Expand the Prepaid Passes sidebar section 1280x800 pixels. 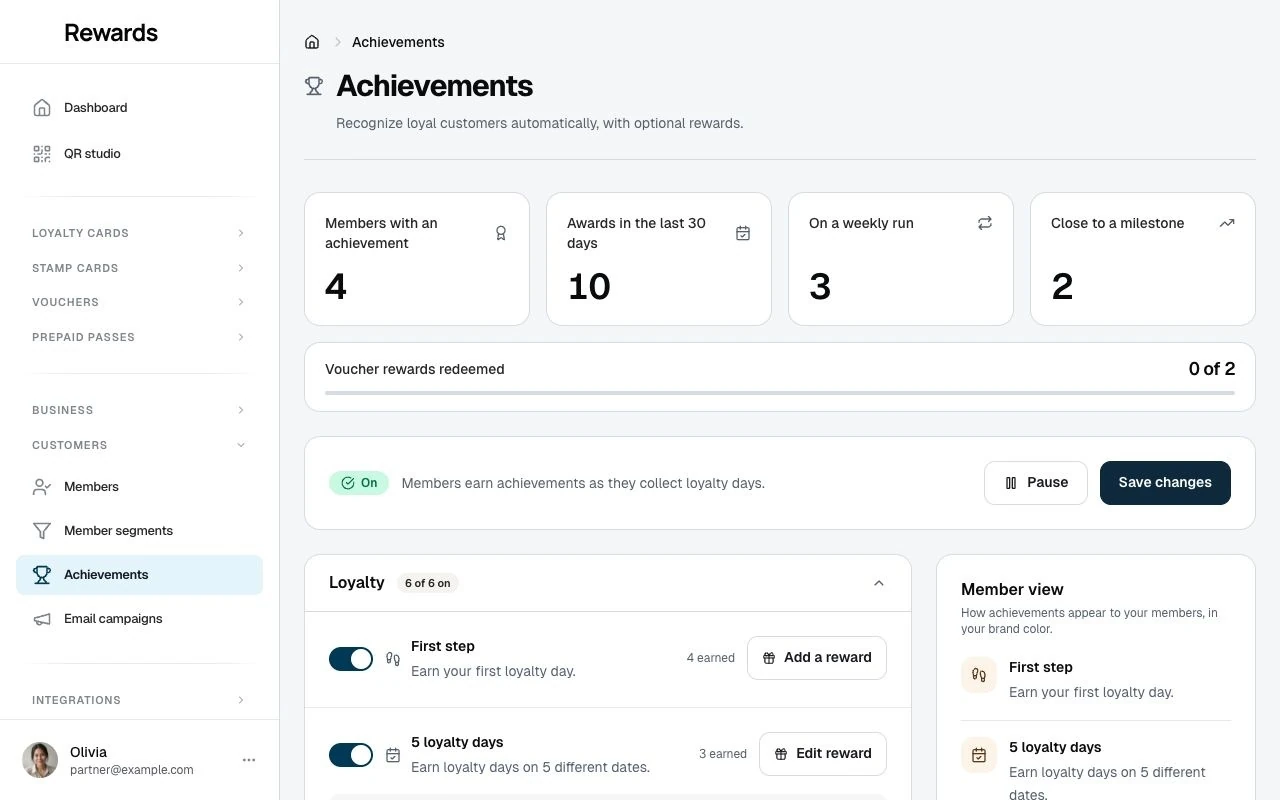(139, 337)
